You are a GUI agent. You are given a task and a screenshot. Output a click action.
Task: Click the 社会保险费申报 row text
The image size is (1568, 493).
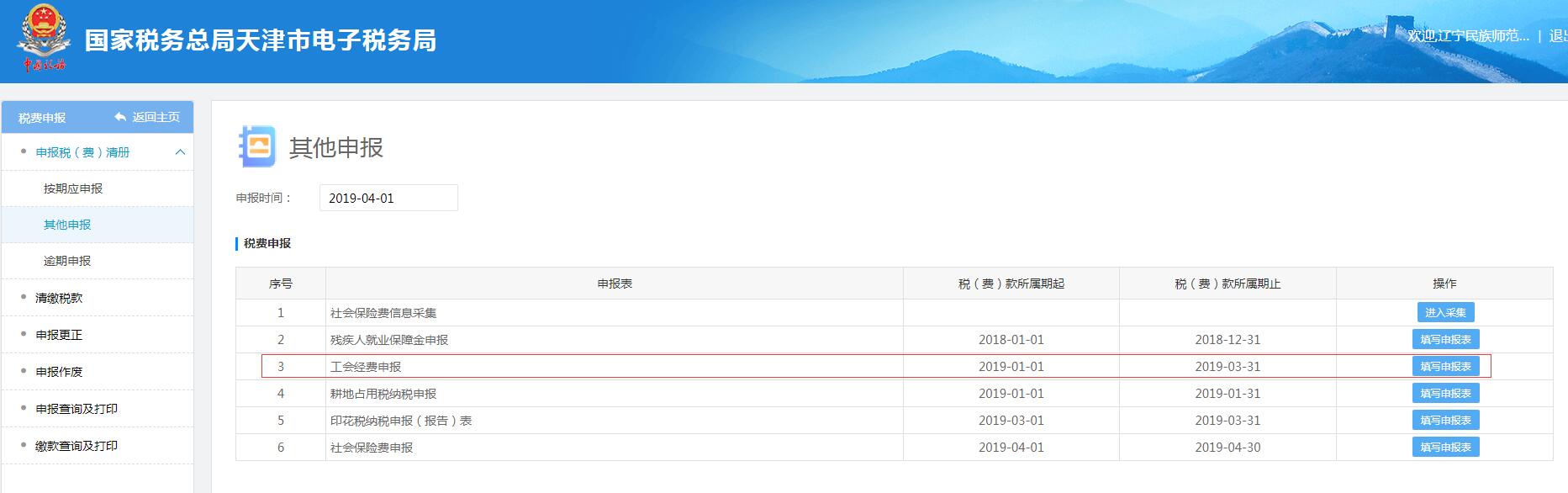(x=372, y=448)
